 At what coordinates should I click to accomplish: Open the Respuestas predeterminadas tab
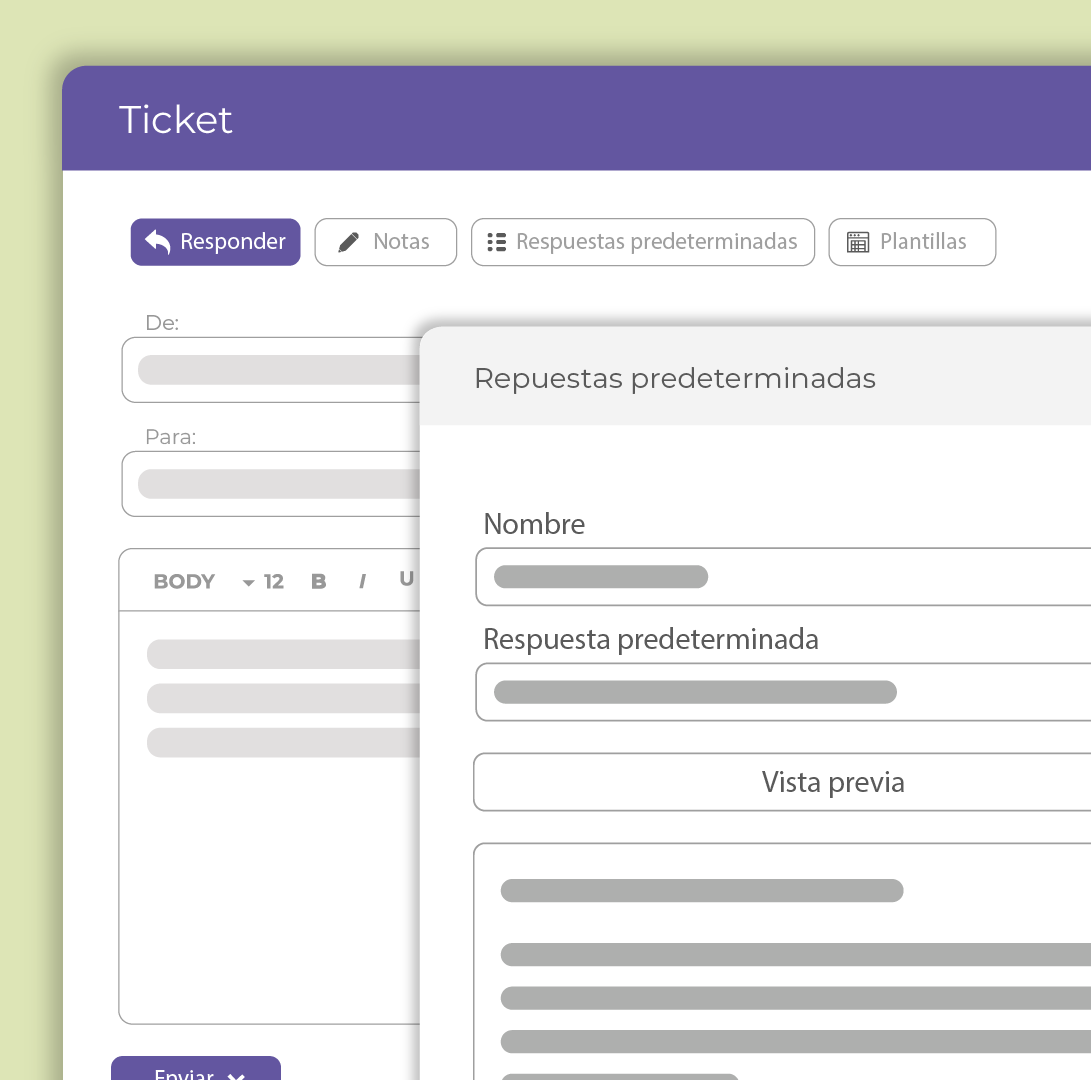pos(643,242)
